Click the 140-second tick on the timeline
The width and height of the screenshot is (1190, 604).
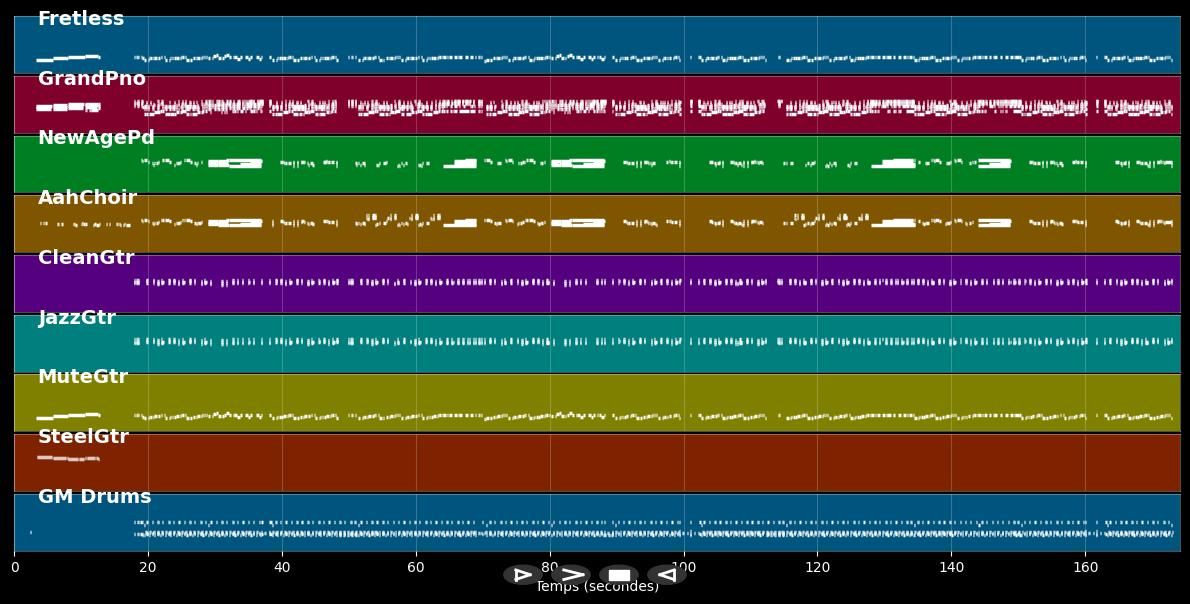(x=951, y=568)
